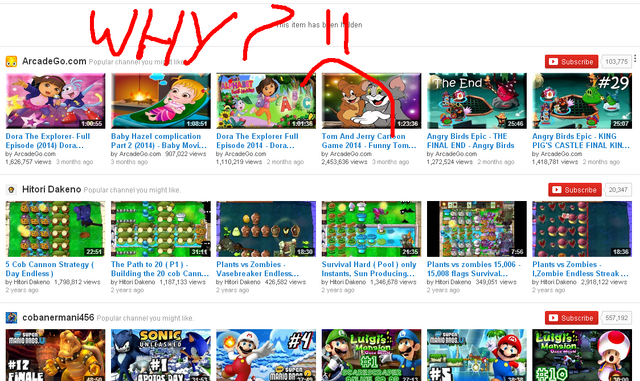Open 'Baby Hazel complication Part 2' title

click(x=159, y=141)
